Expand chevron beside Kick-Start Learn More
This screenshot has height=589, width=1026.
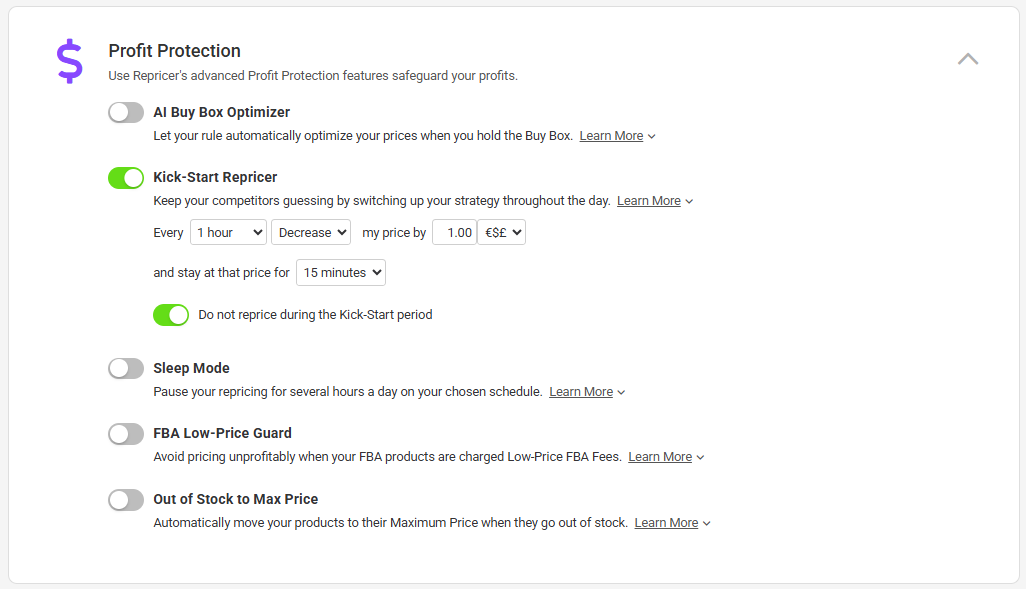[689, 202]
